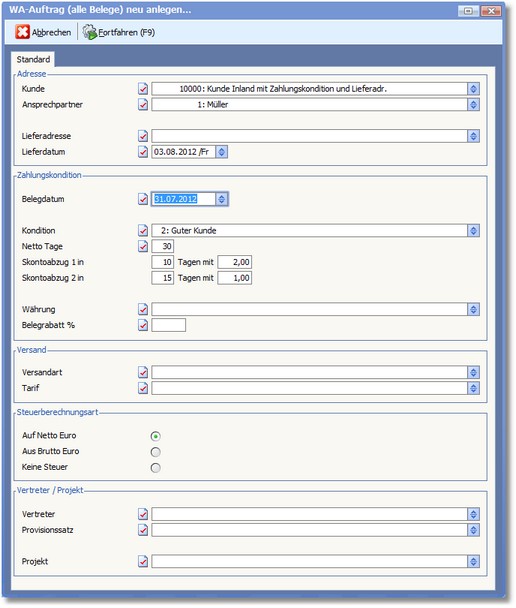
Task: Choose the Keine Steuer radio button
Action: [x=155, y=468]
